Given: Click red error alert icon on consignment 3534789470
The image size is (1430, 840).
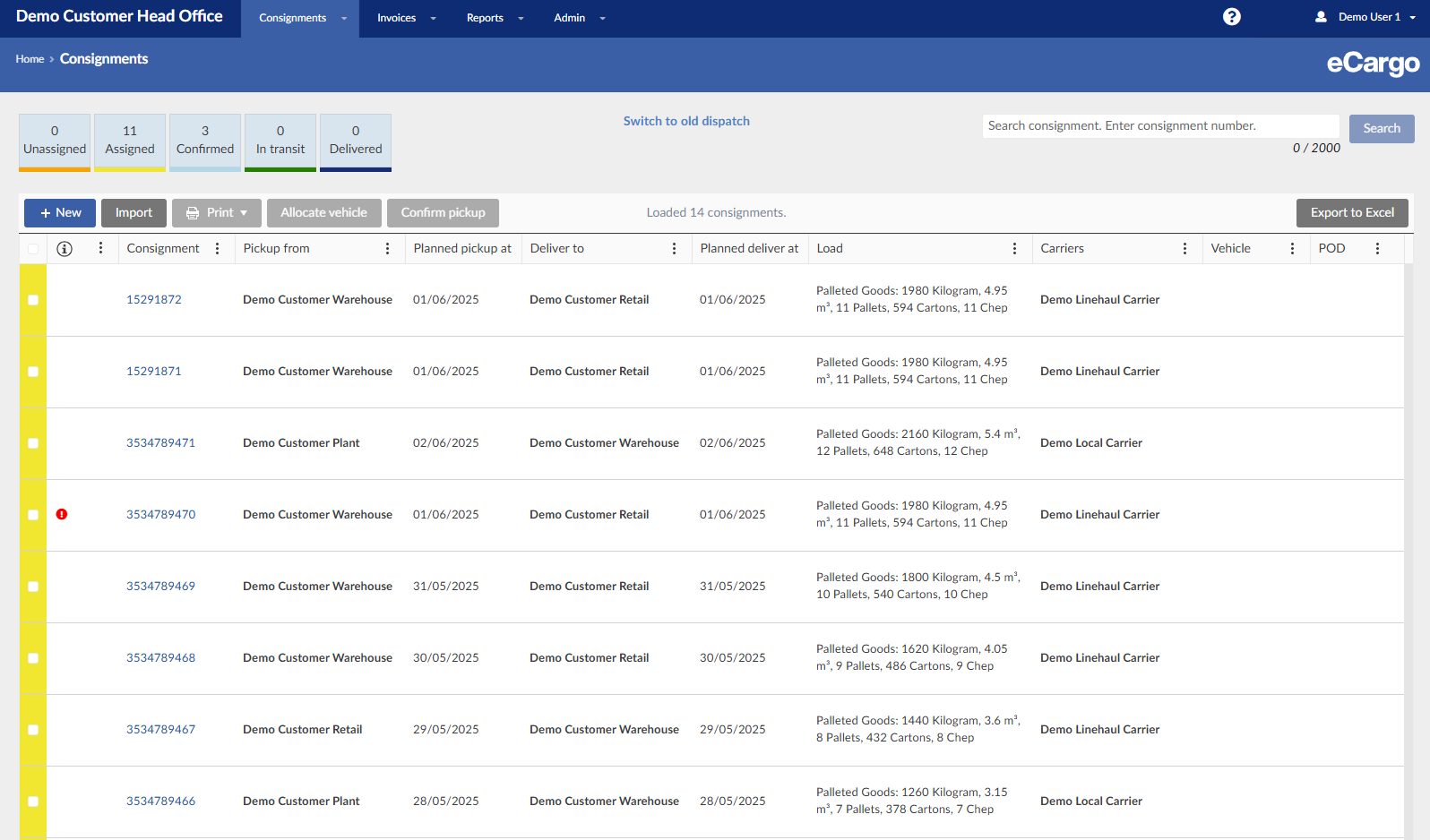Looking at the screenshot, I should click(x=62, y=514).
